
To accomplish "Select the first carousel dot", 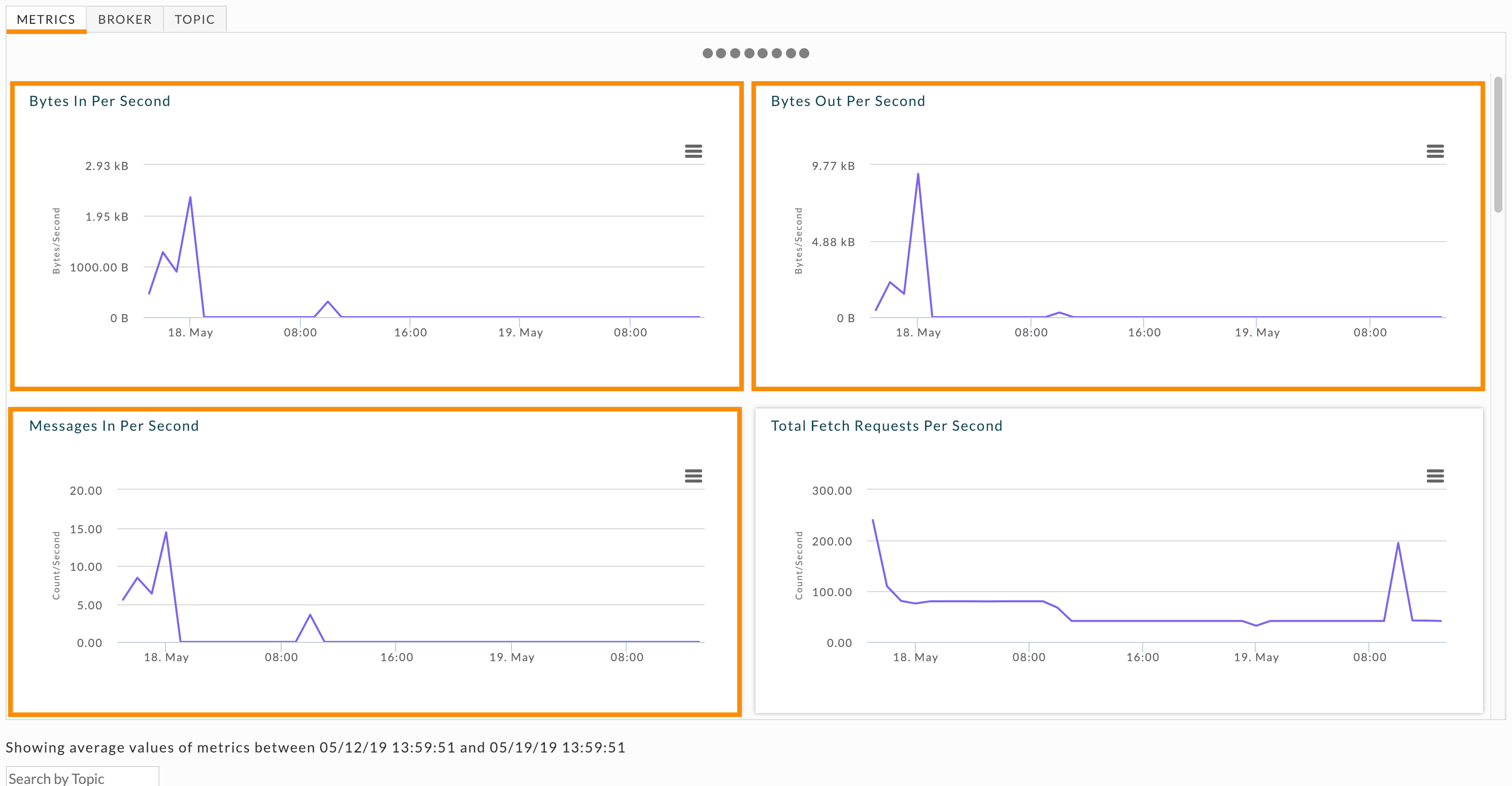I will (x=707, y=53).
